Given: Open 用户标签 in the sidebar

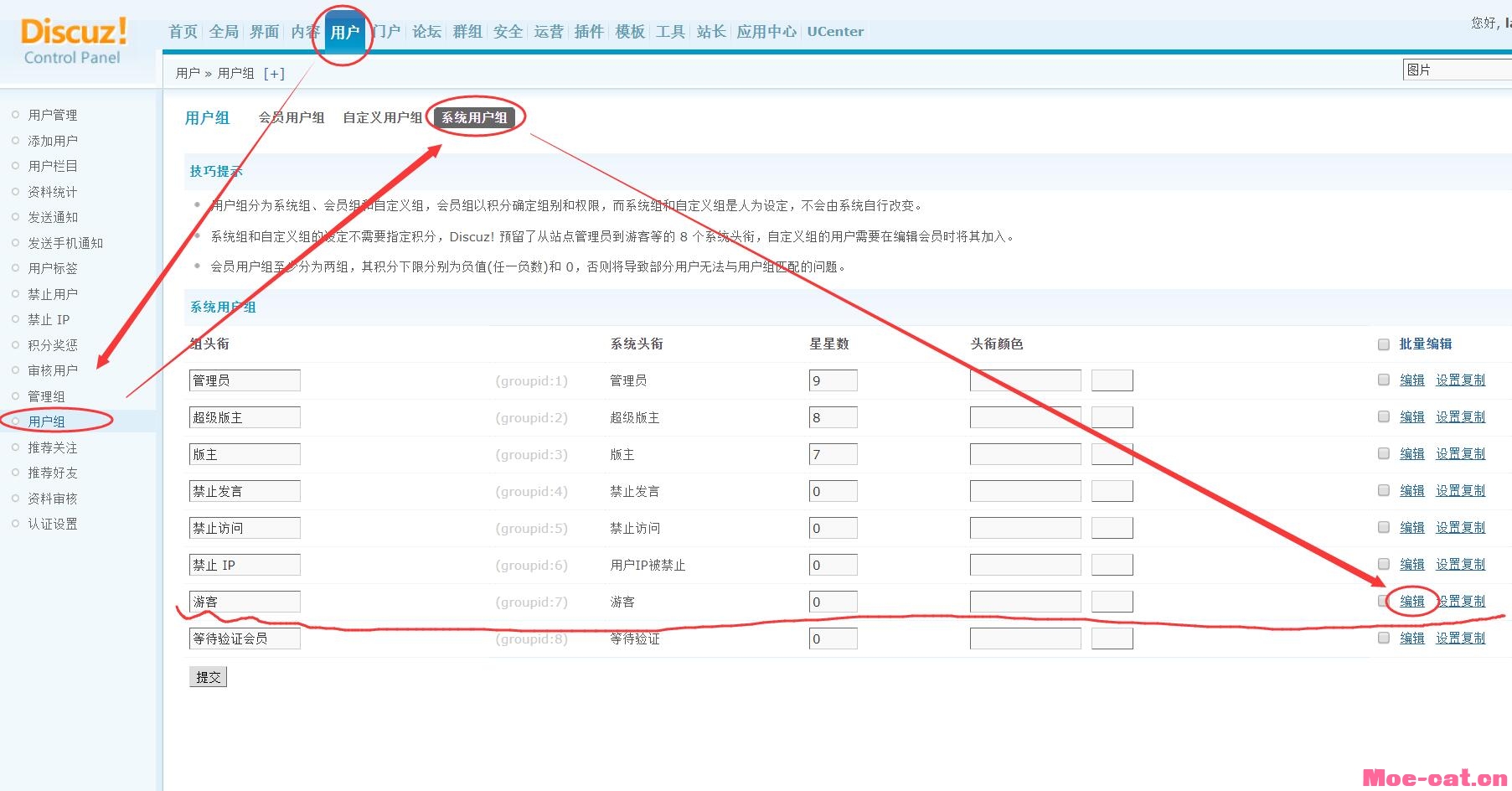Looking at the screenshot, I should (52, 268).
